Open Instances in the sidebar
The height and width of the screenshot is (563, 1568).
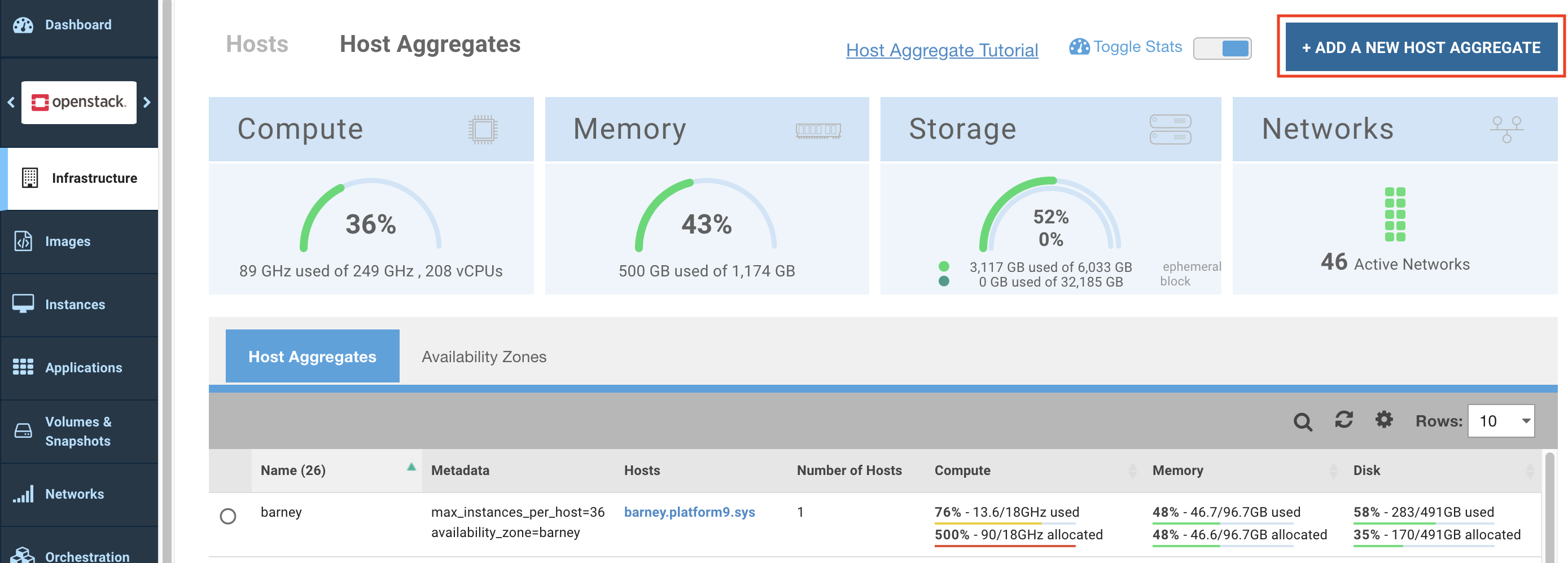coord(75,304)
